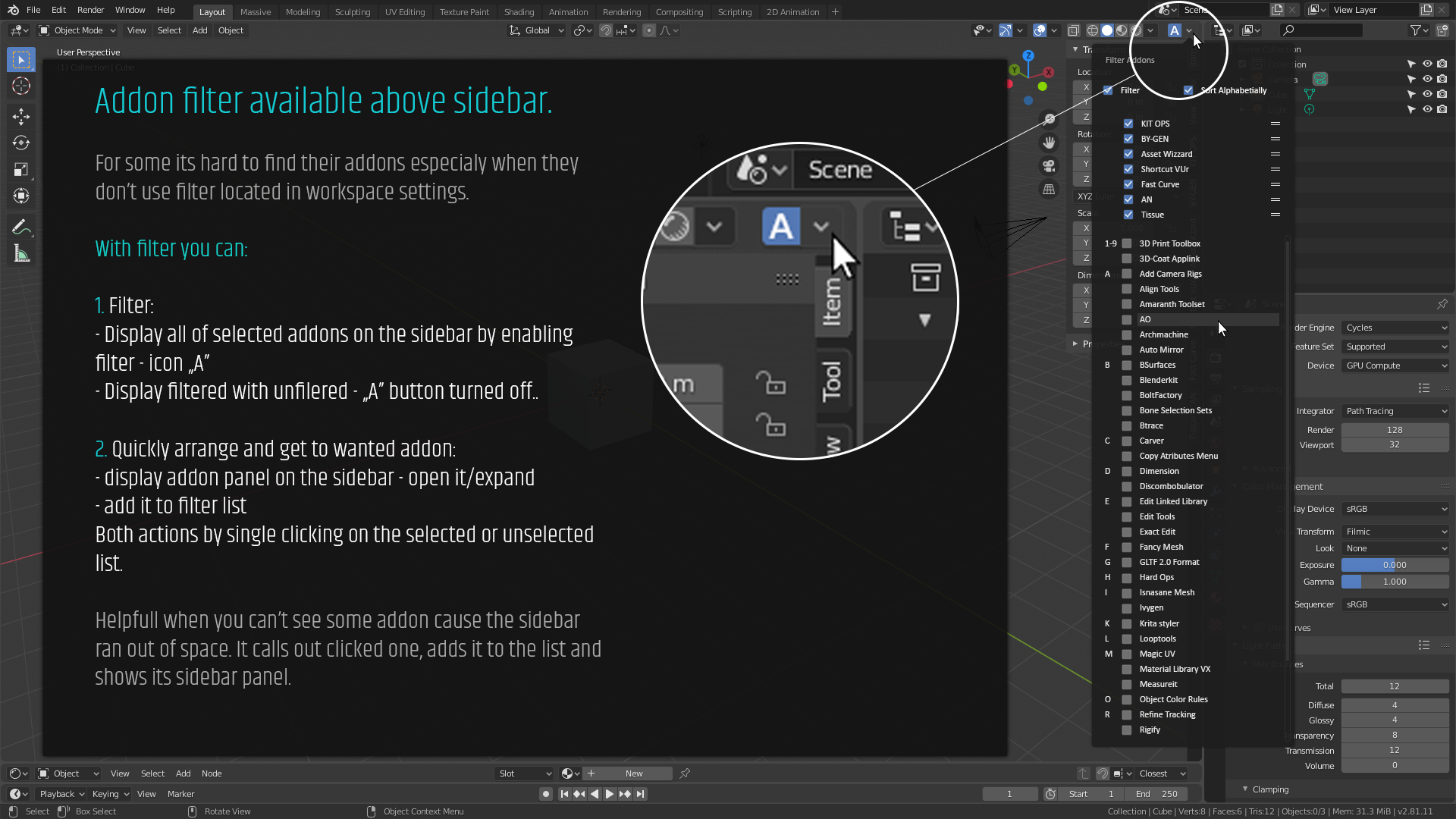Uncheck the KIT OPS addon checkbox

point(1128,124)
